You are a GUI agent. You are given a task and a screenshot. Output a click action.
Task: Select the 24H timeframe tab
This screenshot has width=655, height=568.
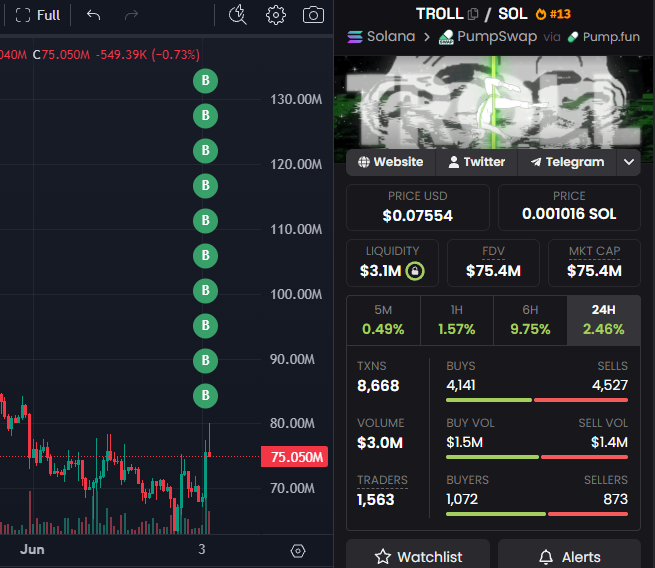[604, 320]
